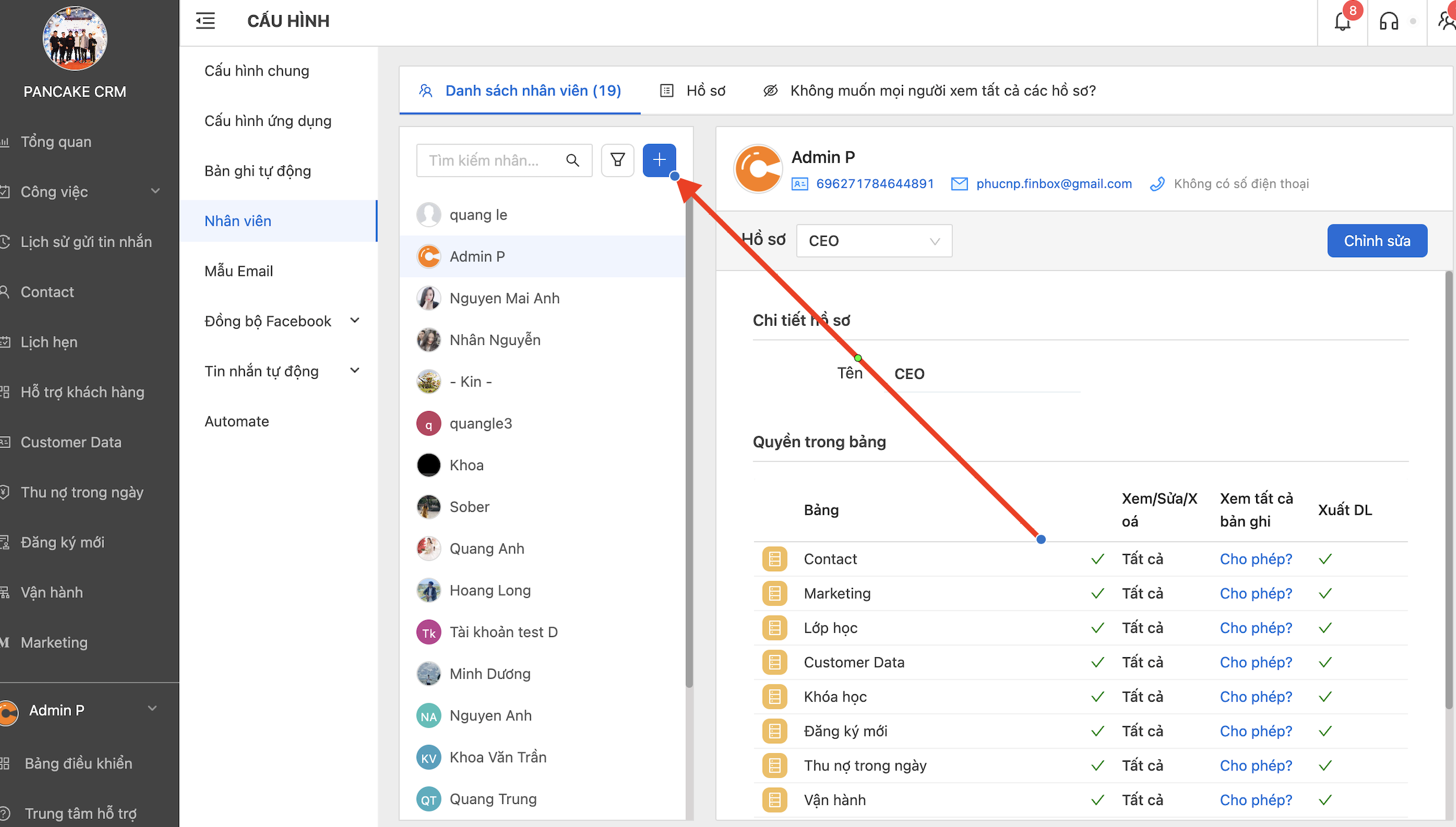Open Cấu hình ứng dụng settings menu

[268, 121]
